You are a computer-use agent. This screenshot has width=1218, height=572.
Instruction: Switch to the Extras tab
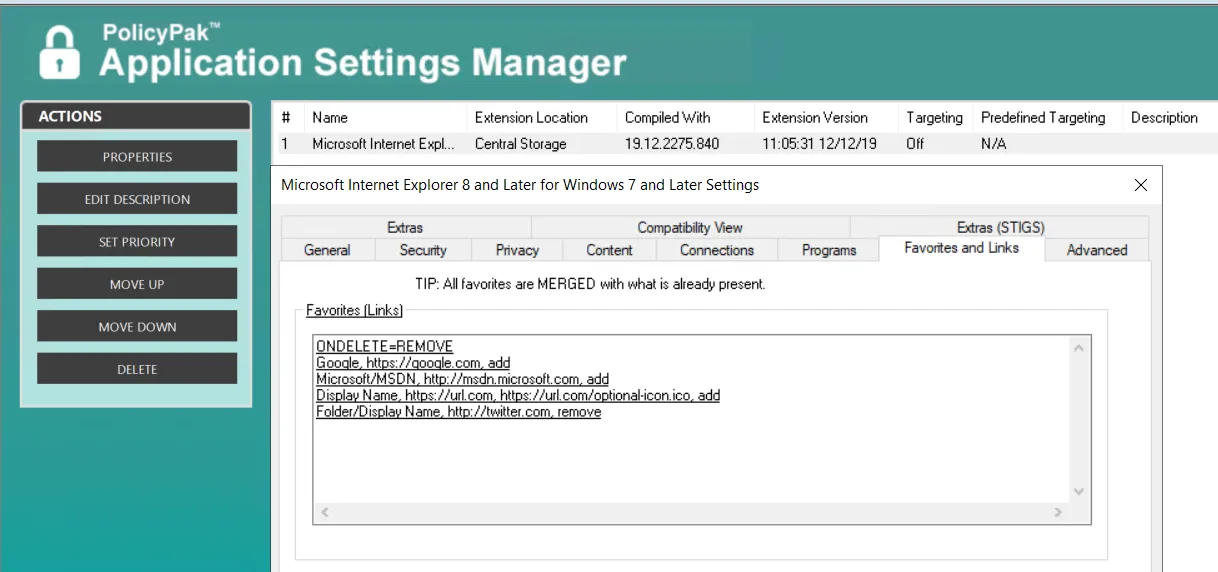[x=405, y=227]
